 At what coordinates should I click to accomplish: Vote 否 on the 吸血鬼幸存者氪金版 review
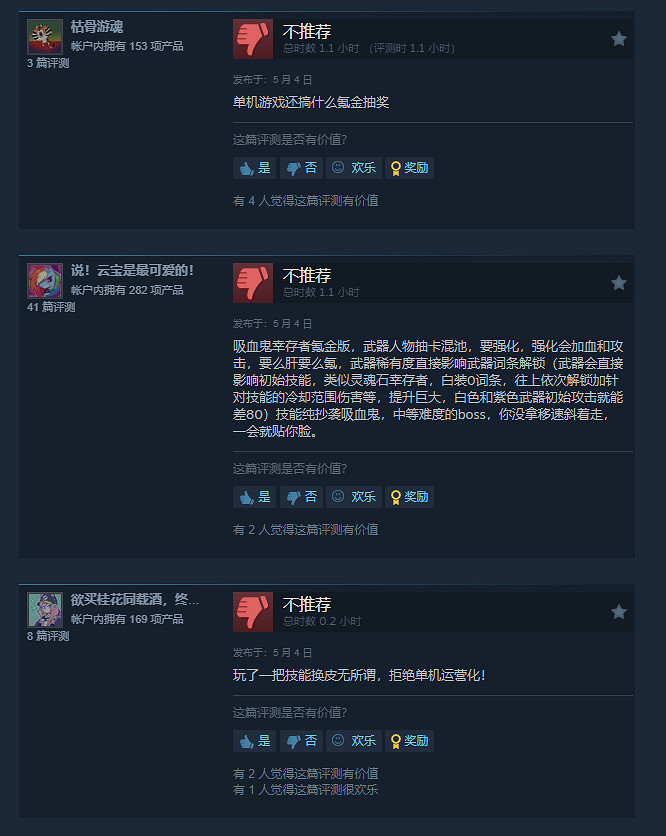click(x=301, y=497)
